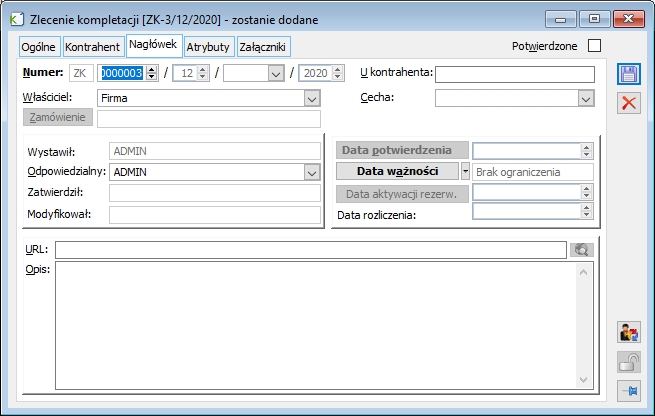This screenshot has width=655, height=416.
Task: Pin the window with the pushpin icon
Action: point(629,391)
